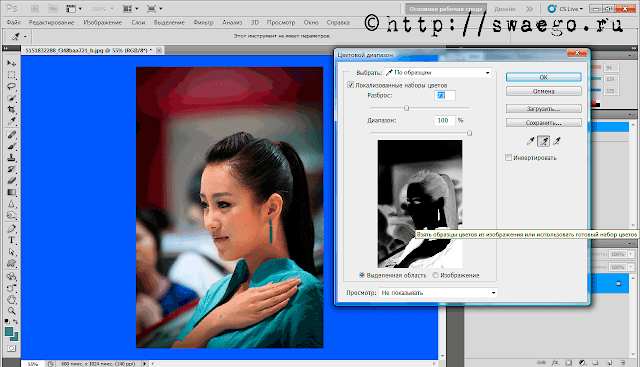Click the Сохранить... button
Screen dimensions: 640x367
pos(543,122)
